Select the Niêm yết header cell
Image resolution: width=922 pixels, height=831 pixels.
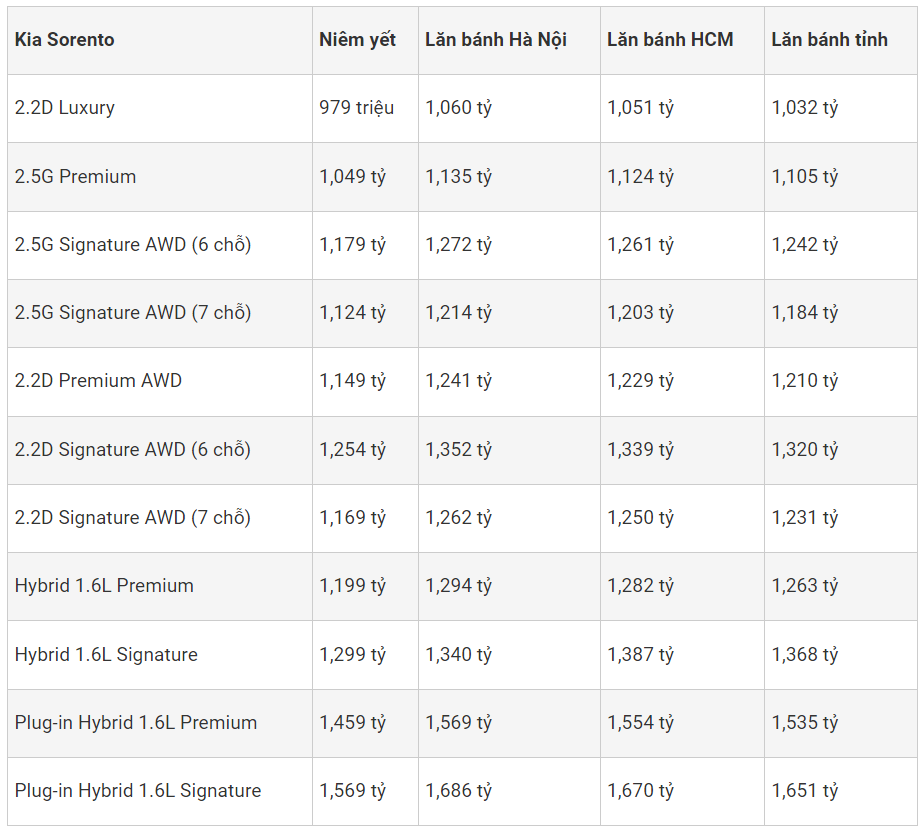point(357,40)
